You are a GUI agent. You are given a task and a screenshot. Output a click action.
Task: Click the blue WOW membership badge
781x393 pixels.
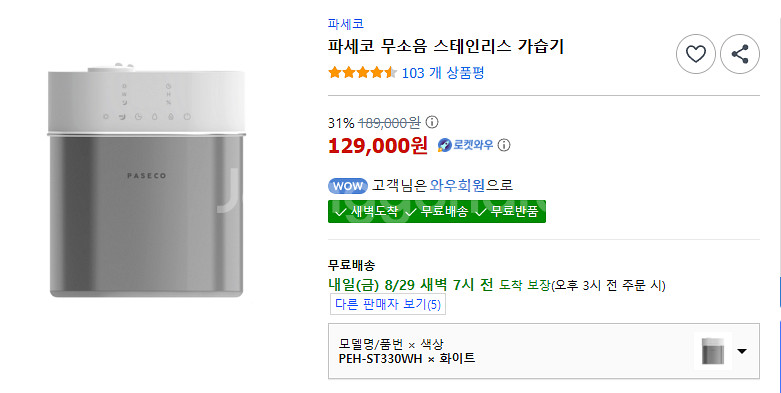pos(348,186)
